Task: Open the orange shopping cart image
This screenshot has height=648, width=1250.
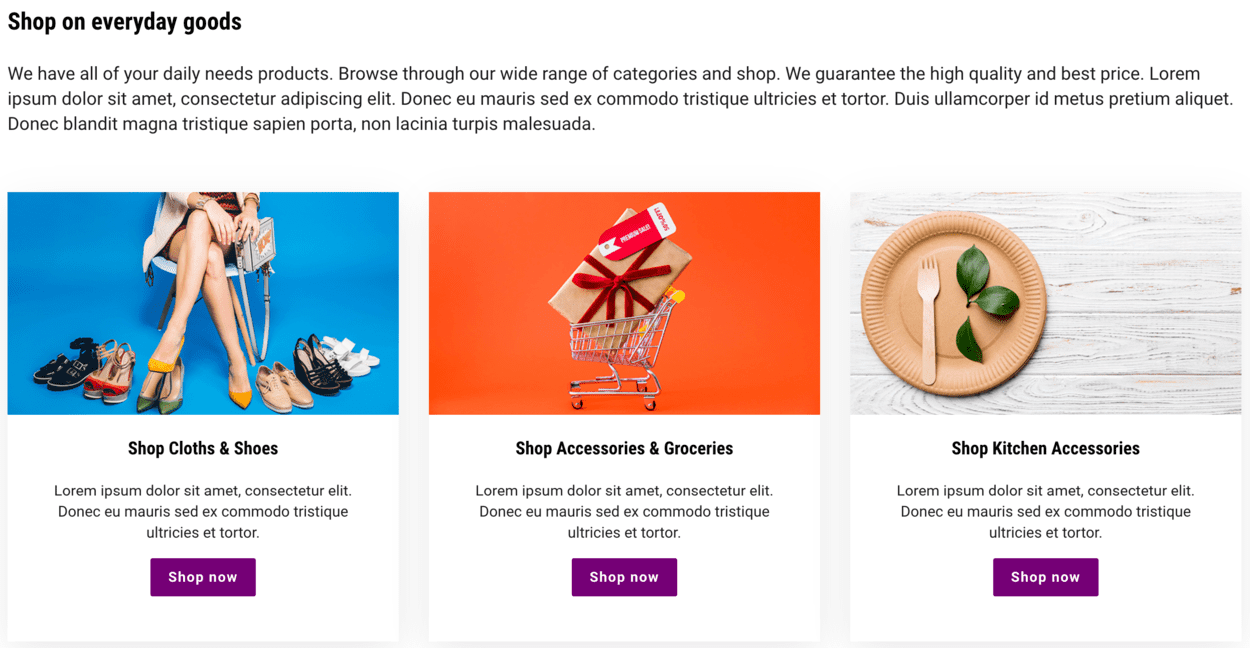Action: click(x=624, y=303)
